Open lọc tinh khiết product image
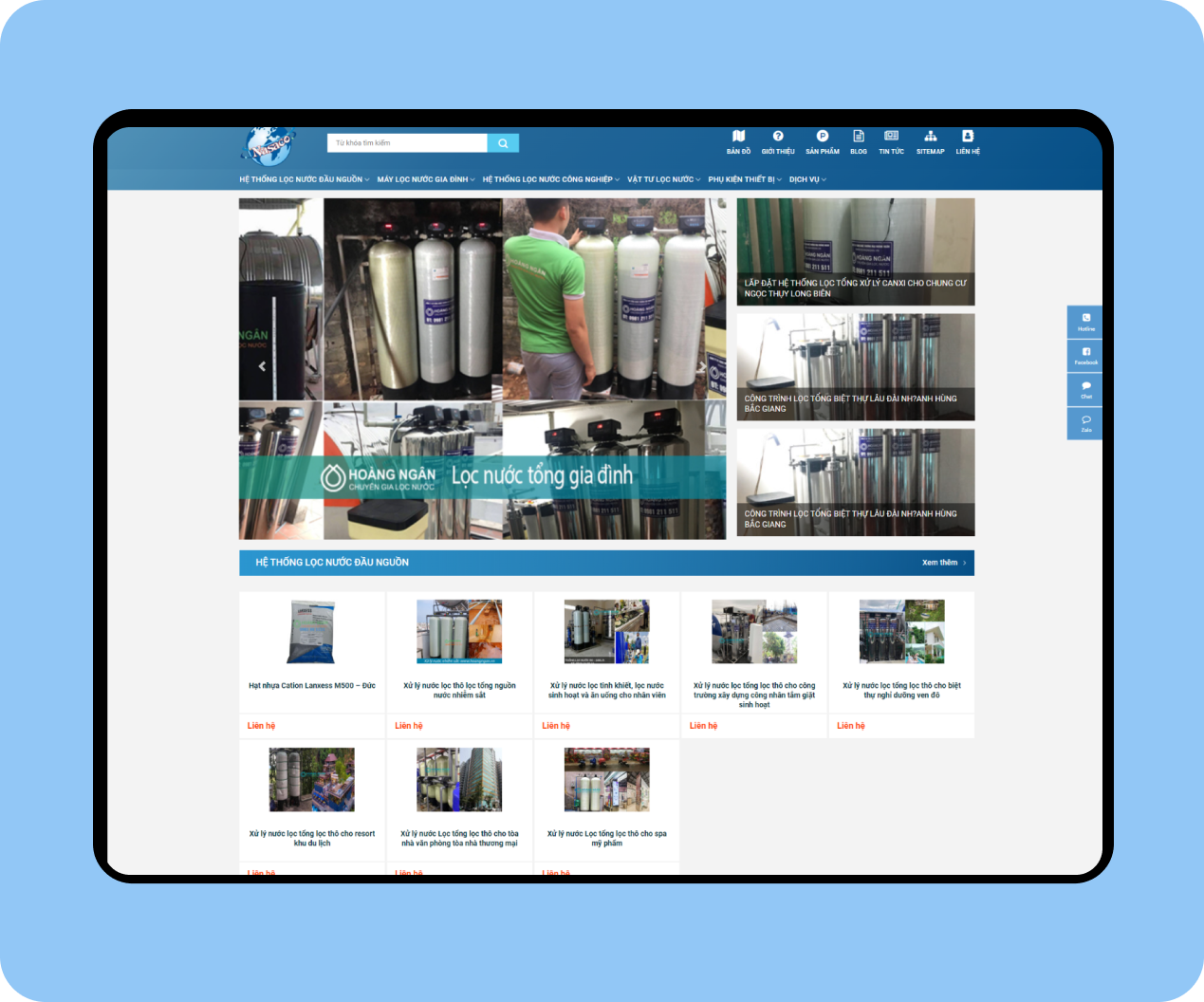Screen dimensions: 1204x1002 (607, 632)
